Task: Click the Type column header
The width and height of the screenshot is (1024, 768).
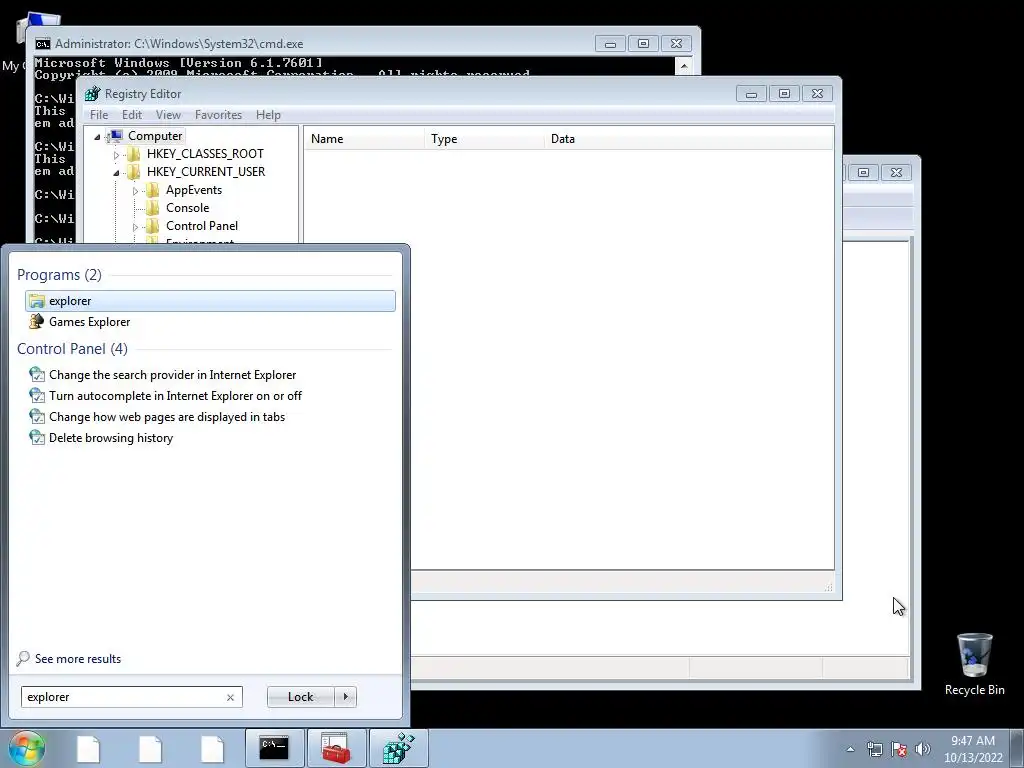Action: point(484,138)
